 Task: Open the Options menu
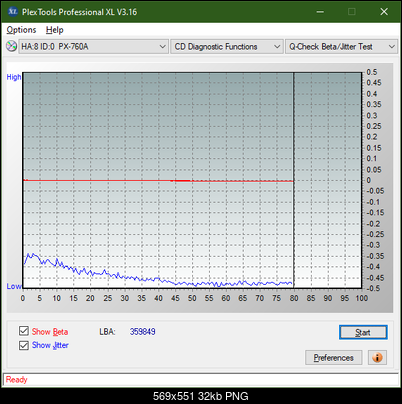(x=21, y=30)
